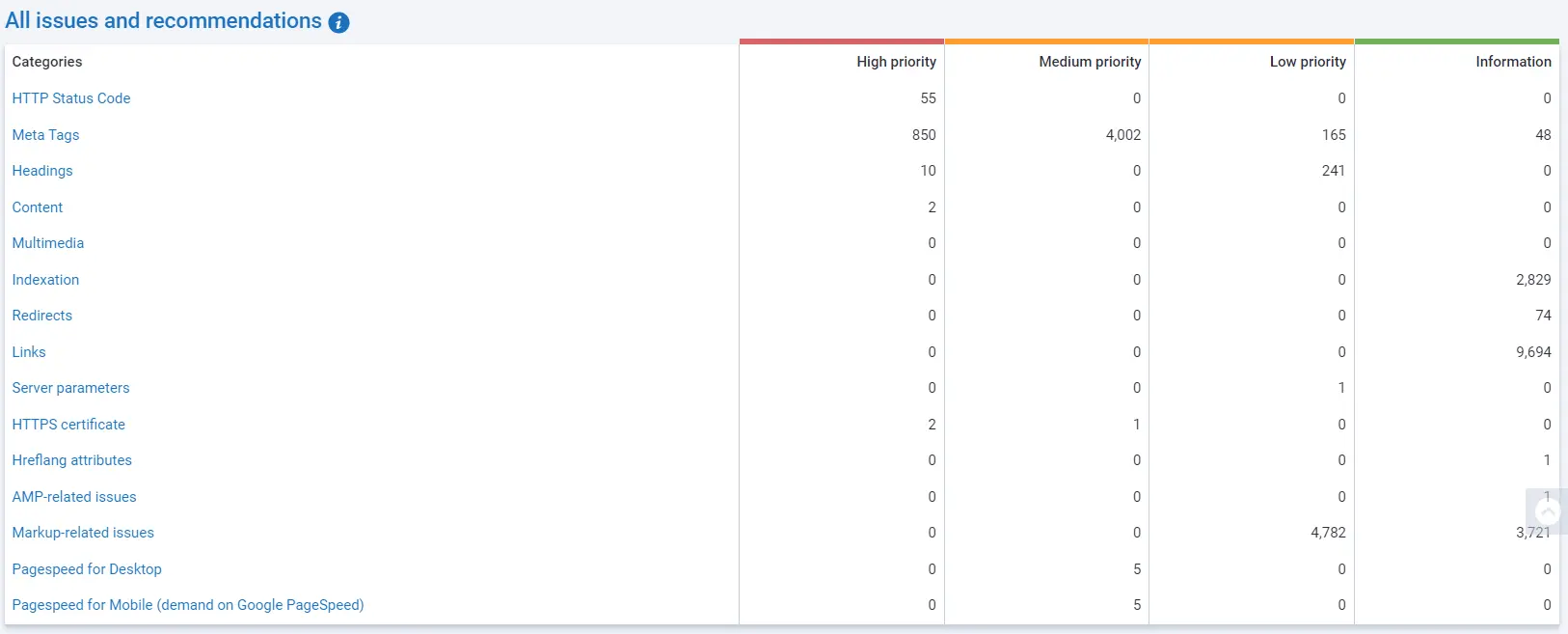1568x634 pixels.
Task: Select the Server parameters link
Action: pyautogui.click(x=70, y=388)
